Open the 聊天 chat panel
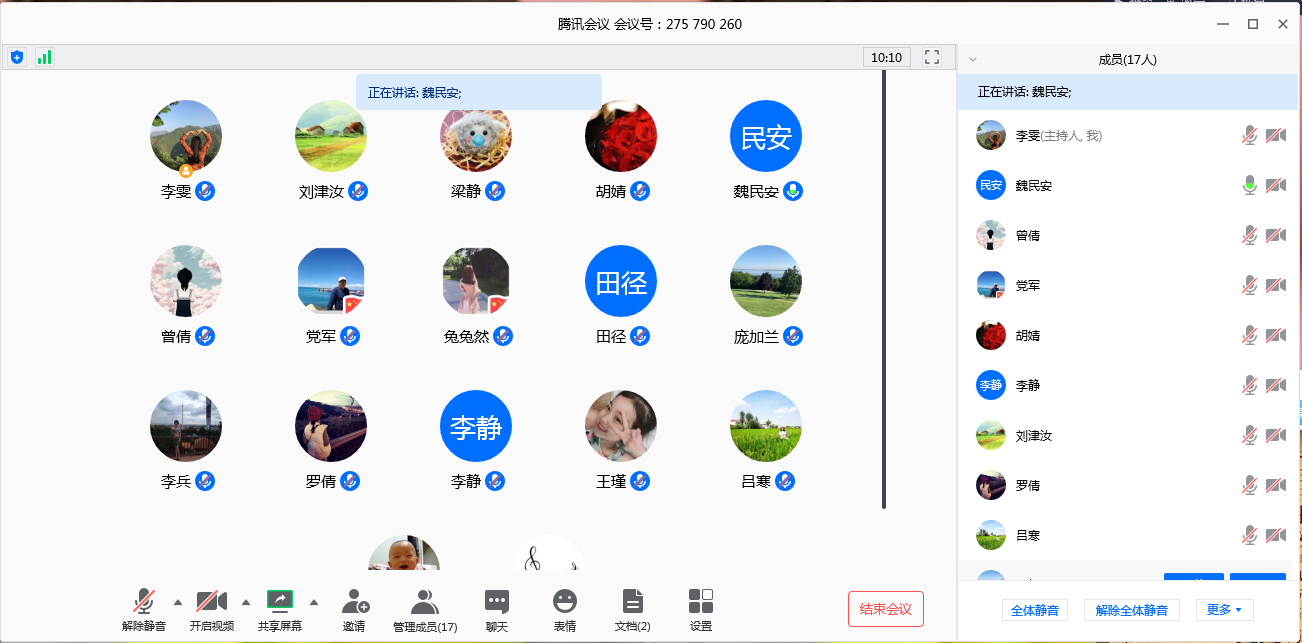 [497, 610]
